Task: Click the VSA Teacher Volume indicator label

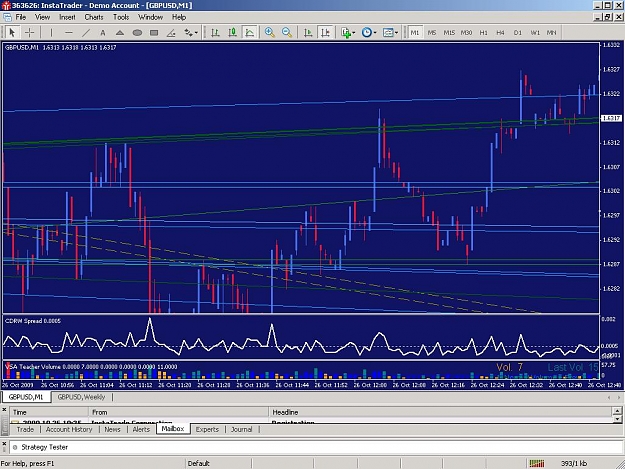Action: tap(91, 367)
